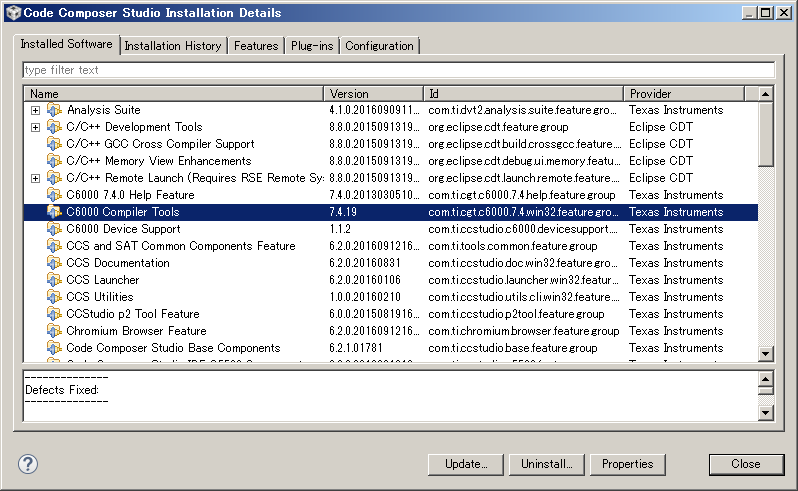
Task: Sort the list by Name column
Action: tap(174, 94)
